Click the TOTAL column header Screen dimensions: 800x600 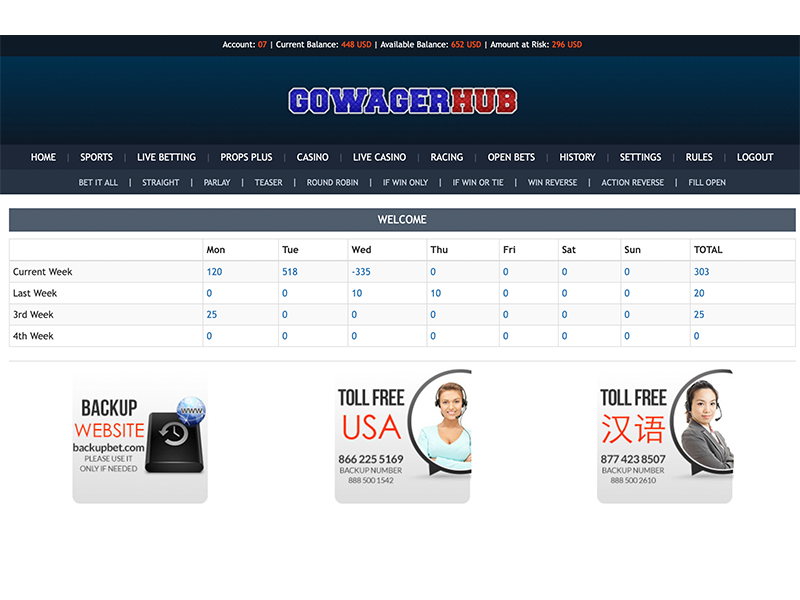(708, 249)
